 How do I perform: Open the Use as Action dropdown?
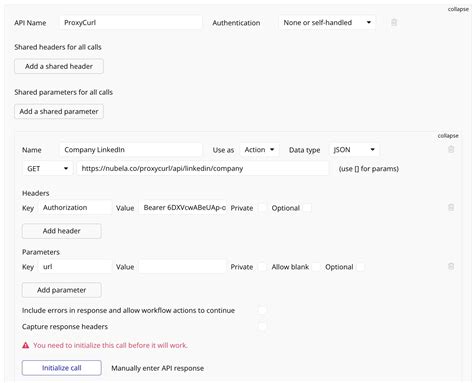click(x=259, y=150)
